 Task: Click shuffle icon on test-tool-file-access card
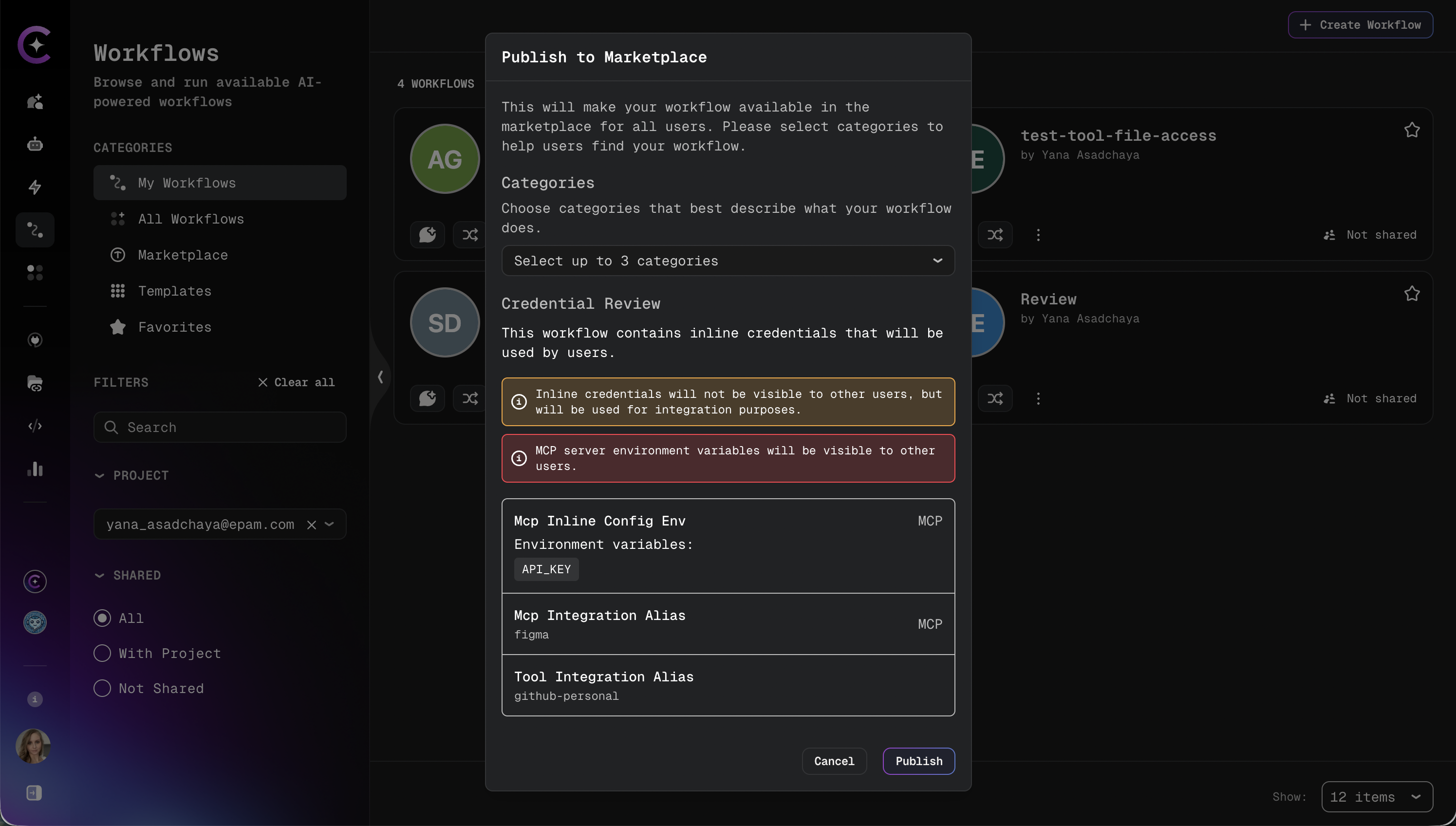click(x=995, y=234)
